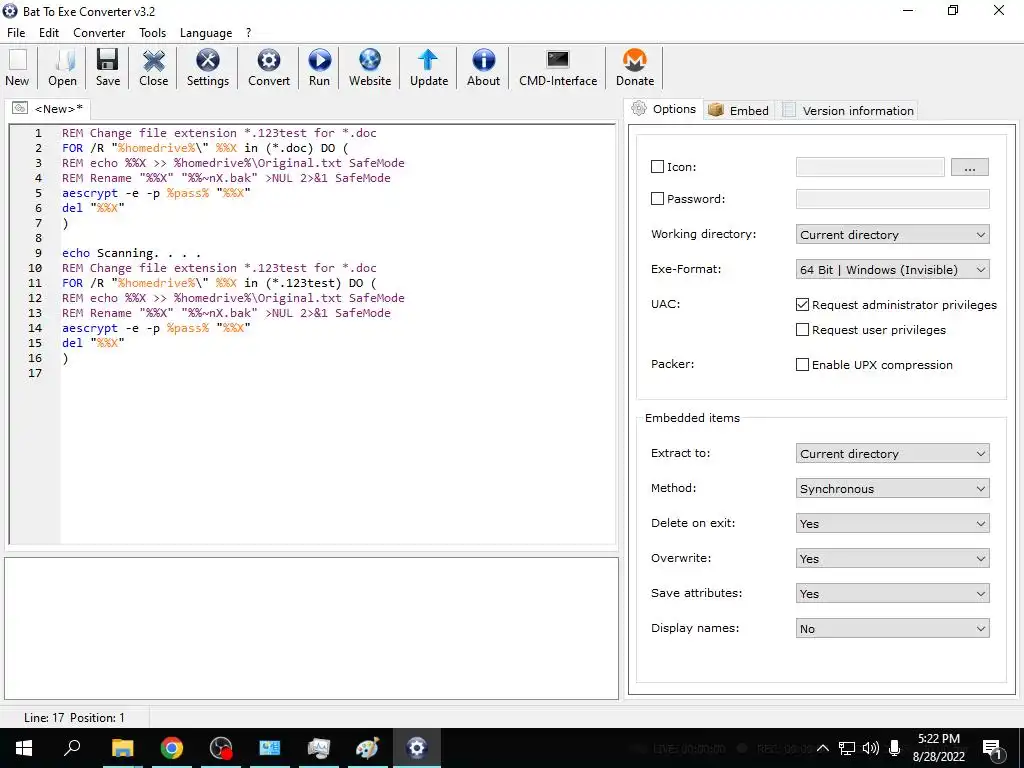This screenshot has height=768, width=1024.
Task: Switch to the Embed tab
Action: 739,110
